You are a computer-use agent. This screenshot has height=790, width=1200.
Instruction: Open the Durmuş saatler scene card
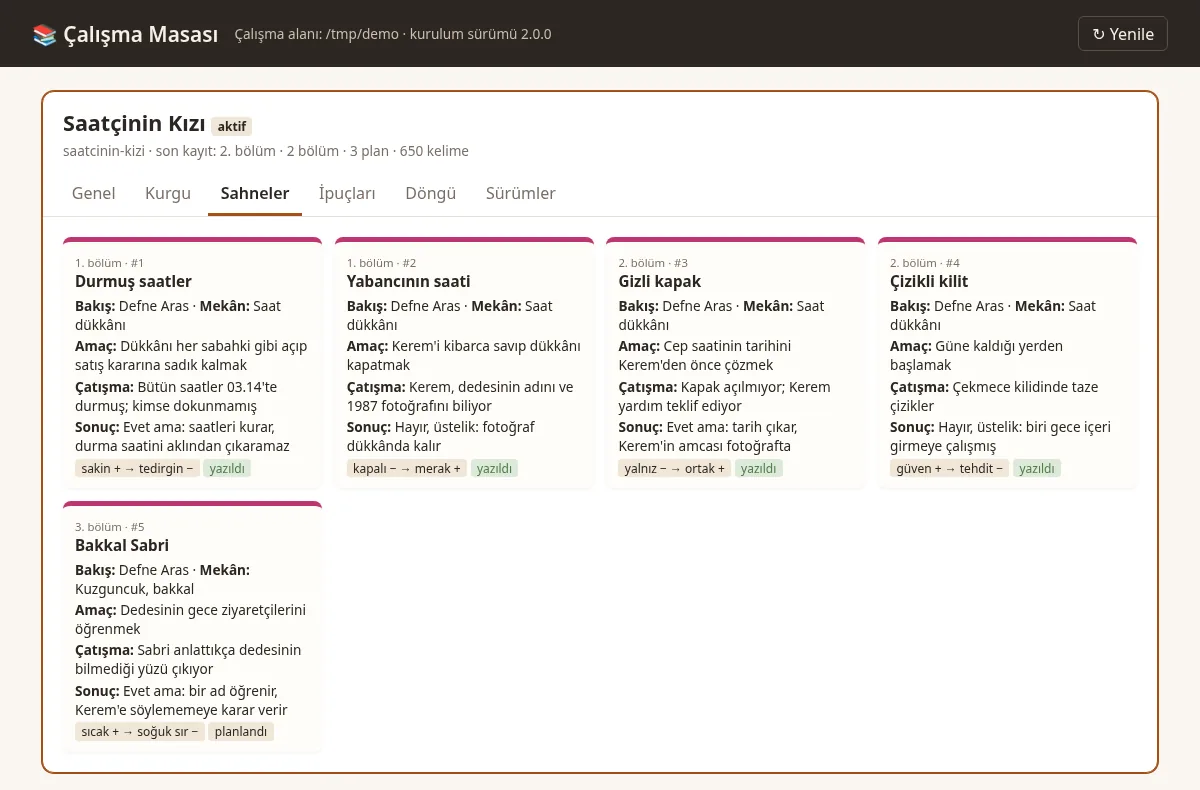coord(192,364)
